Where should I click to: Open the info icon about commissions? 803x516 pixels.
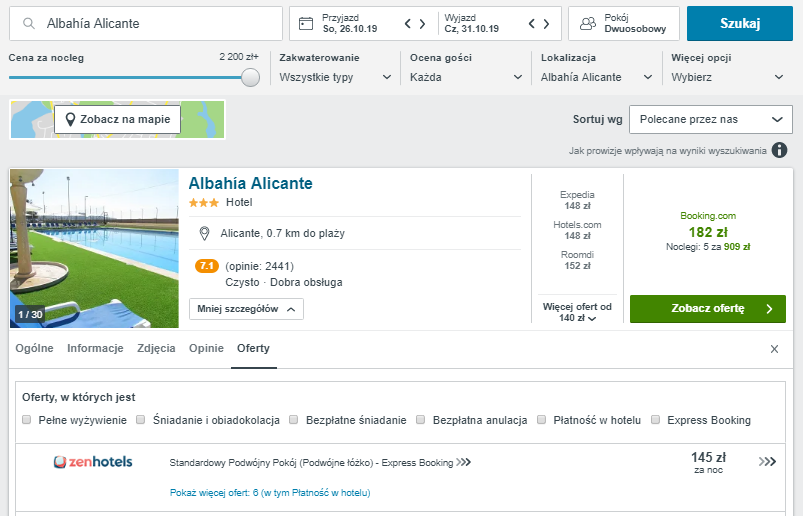pos(779,150)
